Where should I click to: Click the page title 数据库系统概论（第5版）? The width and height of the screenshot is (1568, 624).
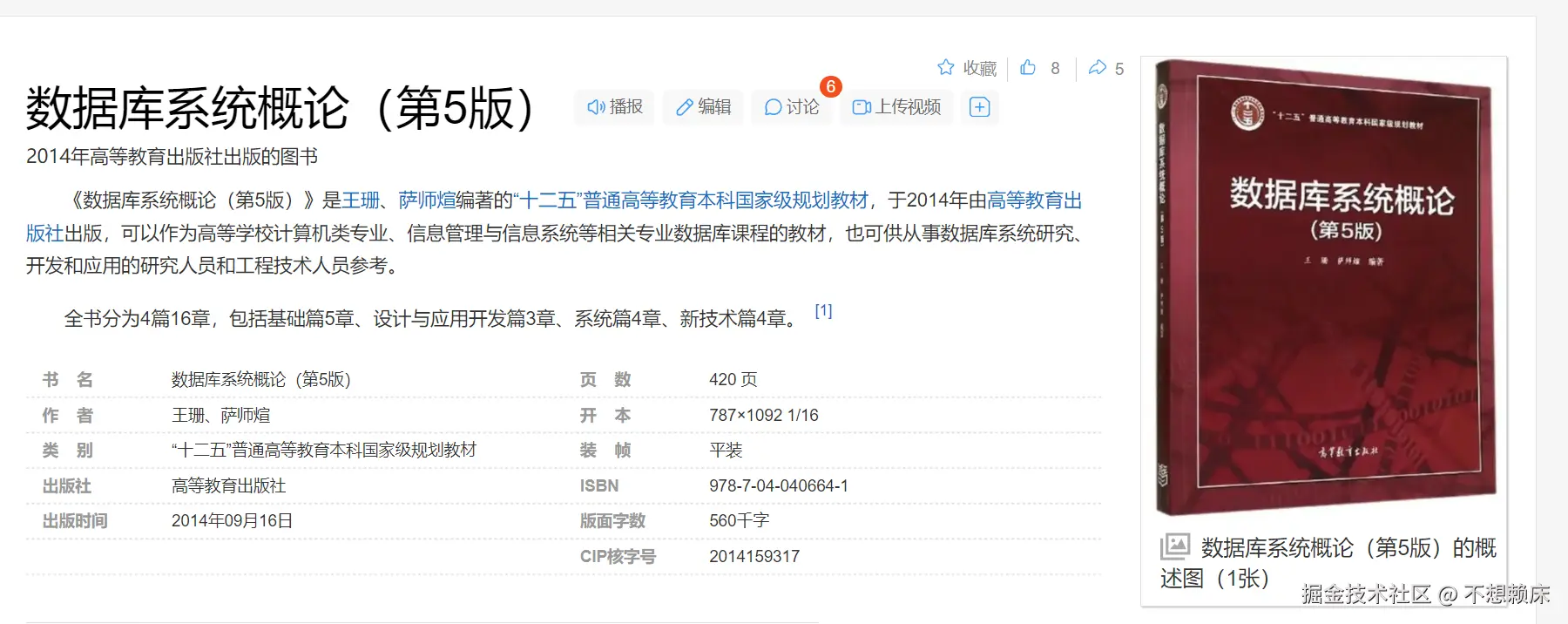[279, 108]
